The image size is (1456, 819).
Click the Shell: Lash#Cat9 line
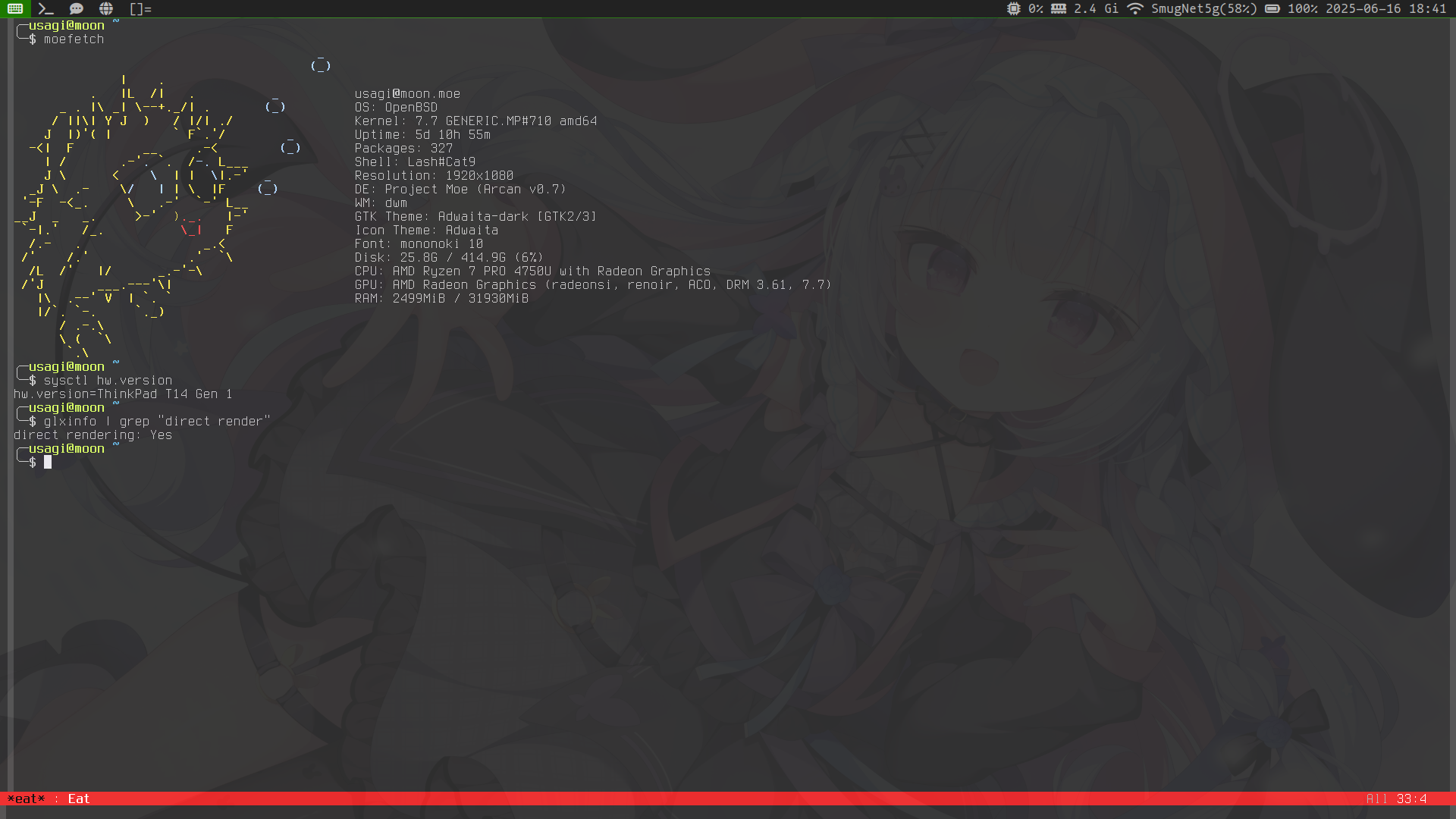point(415,162)
